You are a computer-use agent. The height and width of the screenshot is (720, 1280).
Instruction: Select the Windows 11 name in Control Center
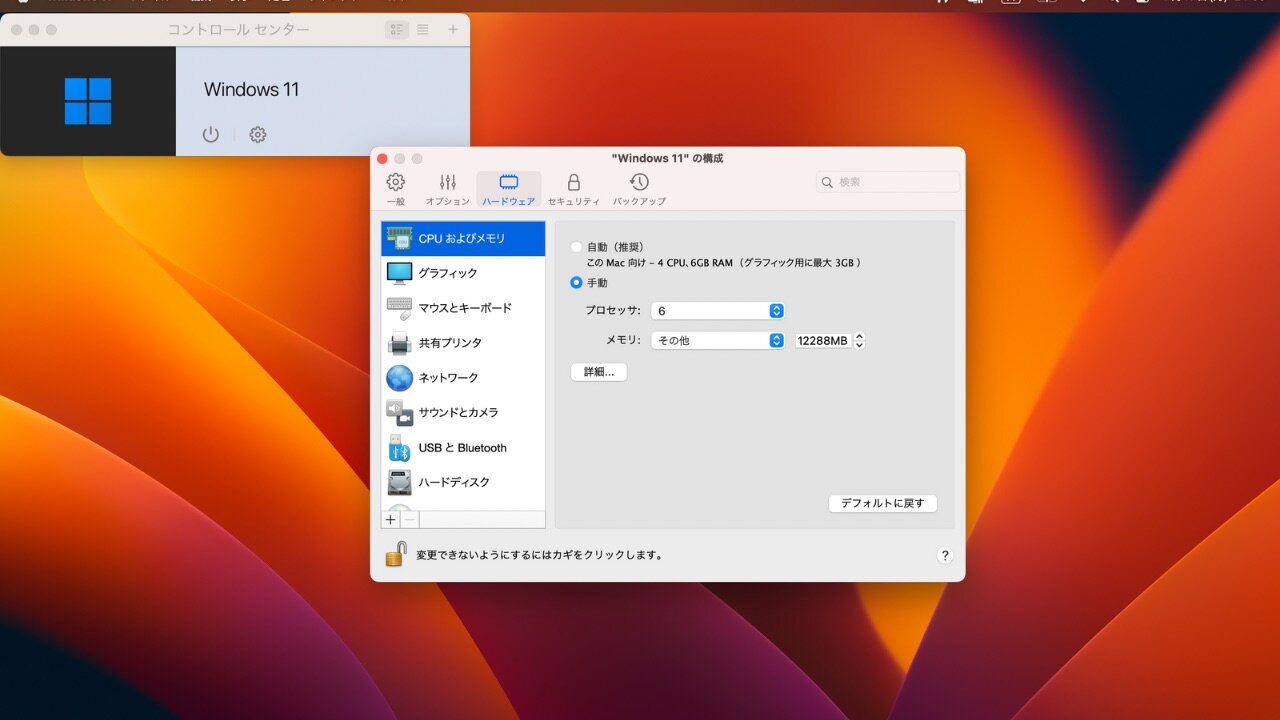tap(252, 89)
